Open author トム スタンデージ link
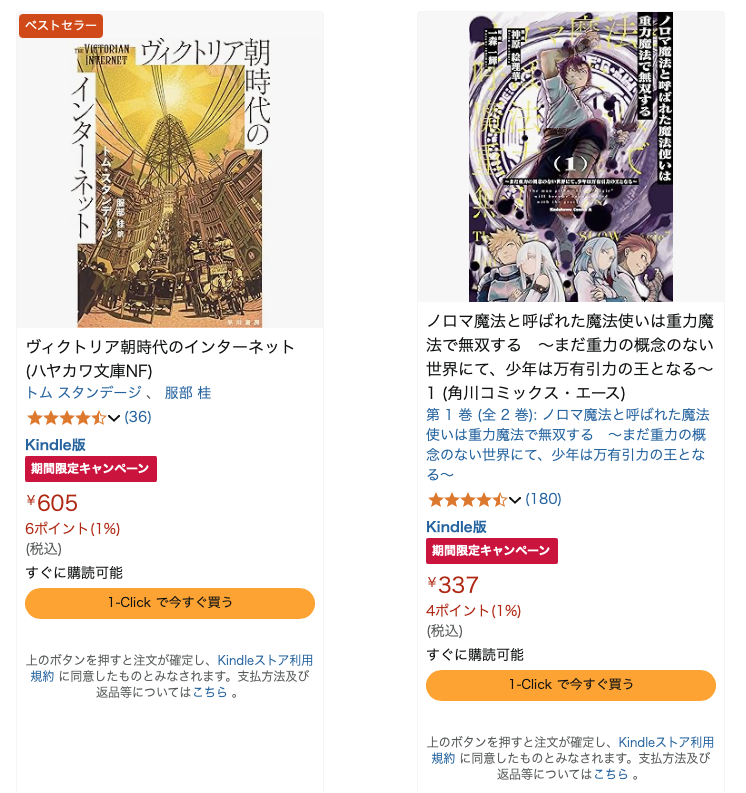The height and width of the screenshot is (793, 746). [83, 393]
